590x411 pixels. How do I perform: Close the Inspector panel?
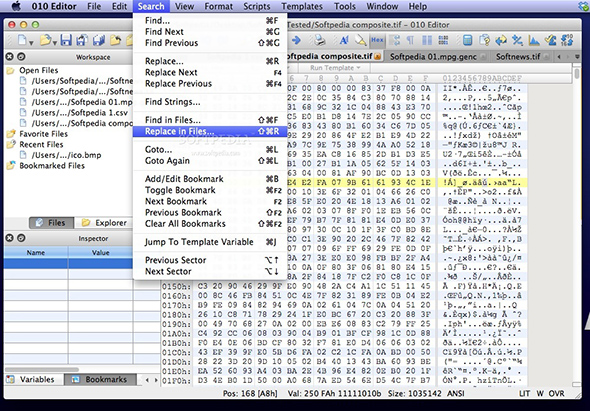[x=9, y=238]
